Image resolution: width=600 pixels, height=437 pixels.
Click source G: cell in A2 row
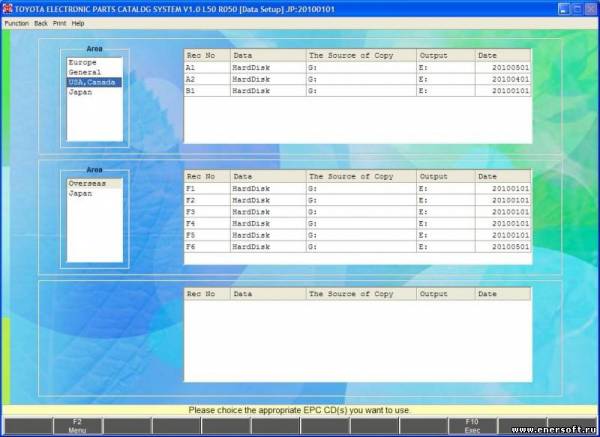point(361,79)
